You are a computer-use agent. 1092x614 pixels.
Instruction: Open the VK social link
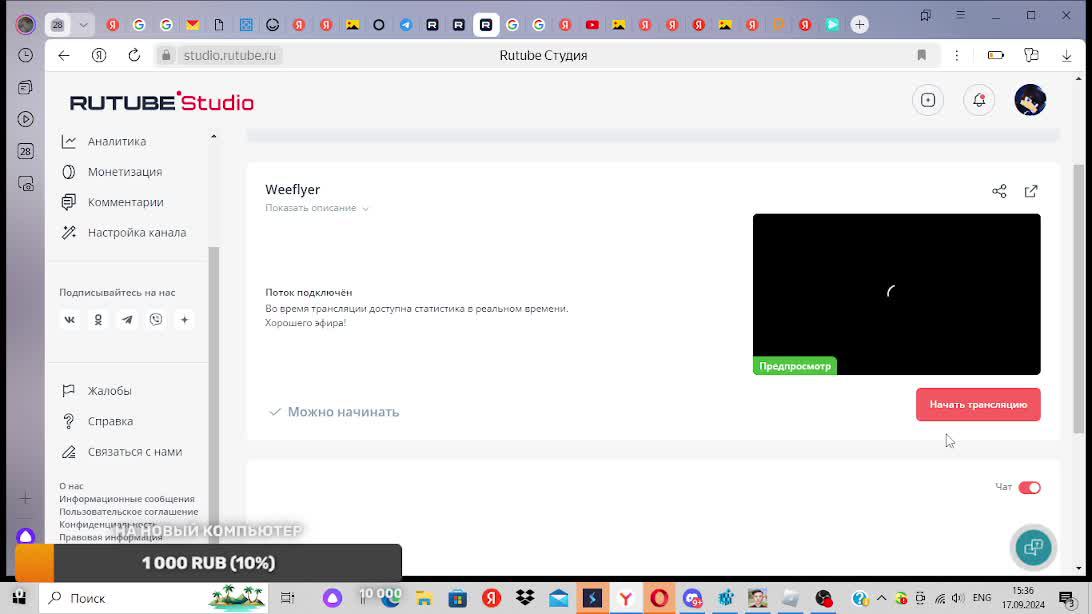[x=70, y=320]
